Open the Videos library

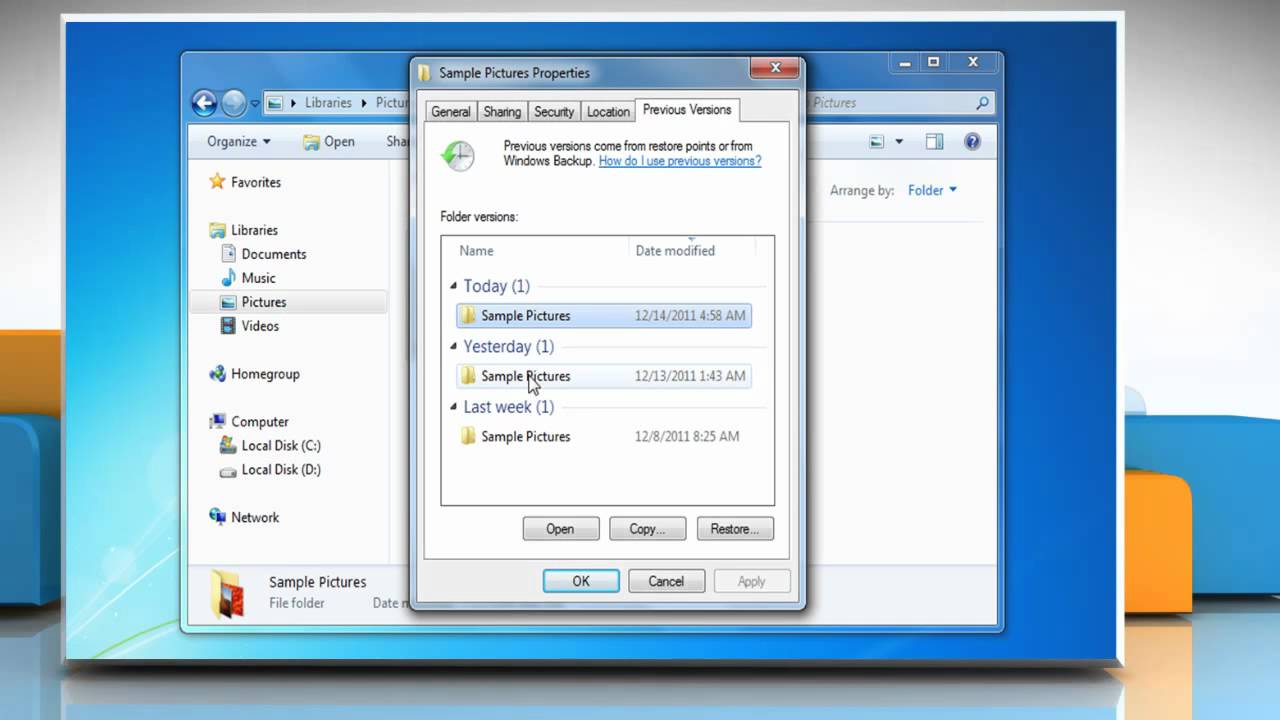[x=260, y=326]
